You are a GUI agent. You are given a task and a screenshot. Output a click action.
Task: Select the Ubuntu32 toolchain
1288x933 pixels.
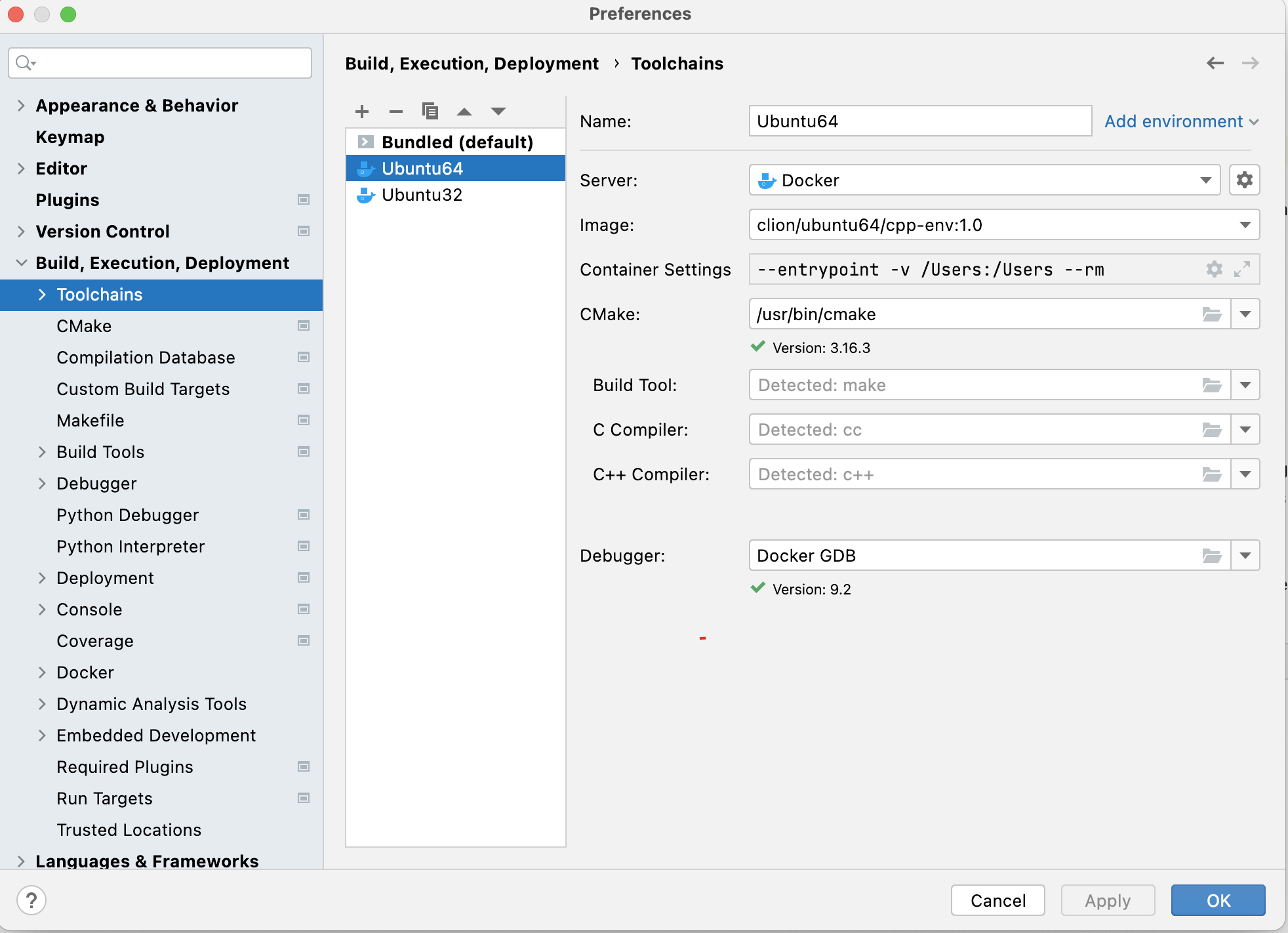(x=422, y=195)
